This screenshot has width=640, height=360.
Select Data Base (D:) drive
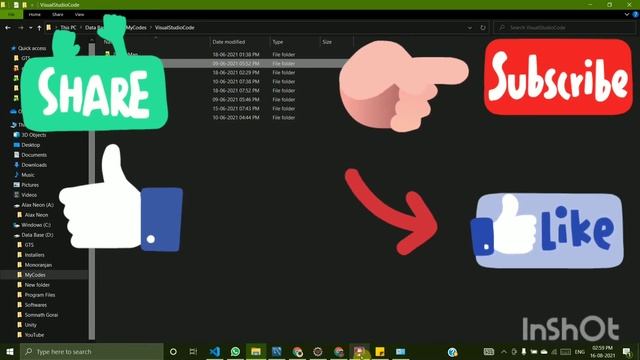coord(37,235)
